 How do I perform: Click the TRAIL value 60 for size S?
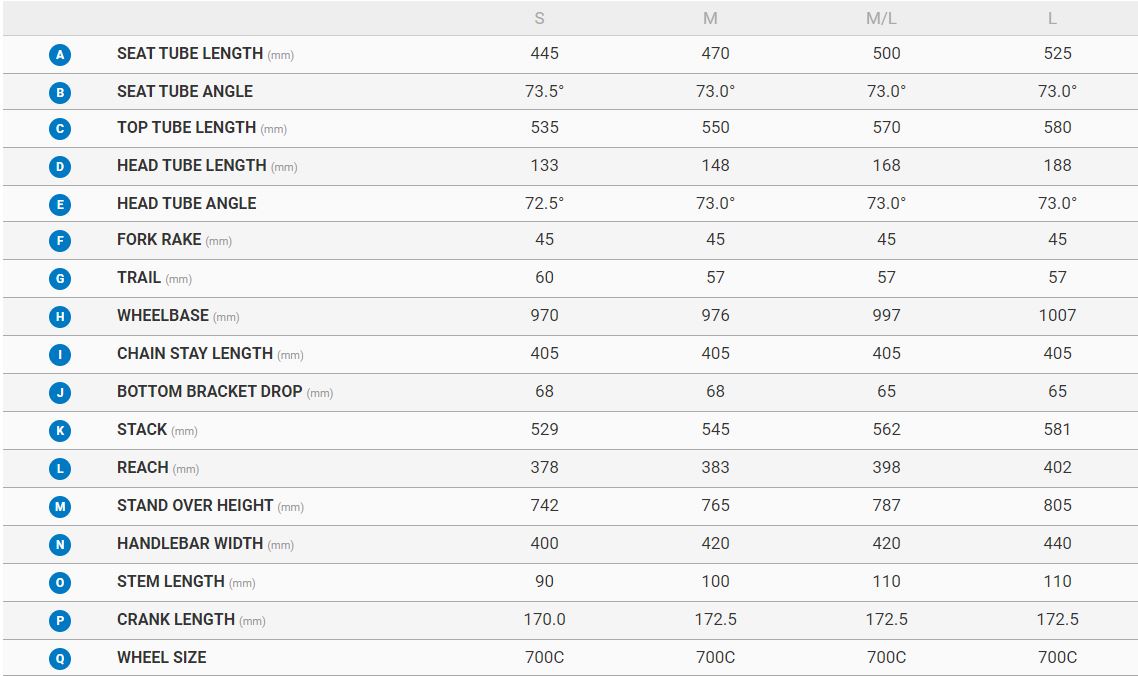click(544, 278)
